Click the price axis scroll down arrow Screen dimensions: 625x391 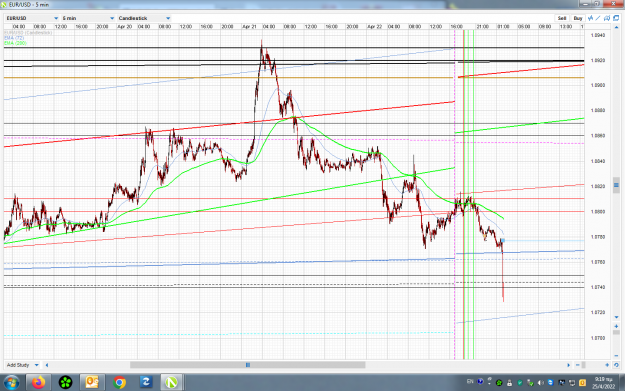(x=616, y=317)
